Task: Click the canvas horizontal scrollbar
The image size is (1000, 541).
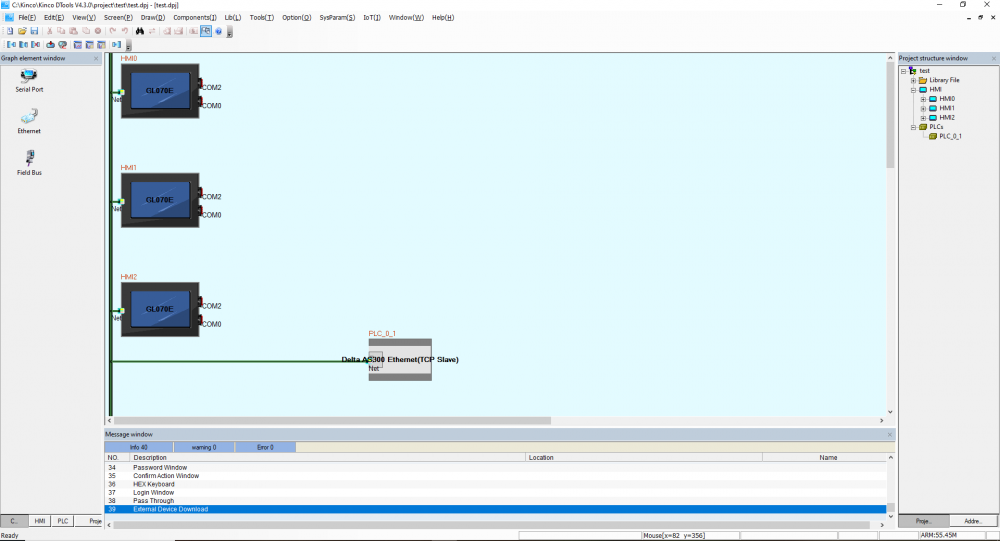Action: pos(330,420)
